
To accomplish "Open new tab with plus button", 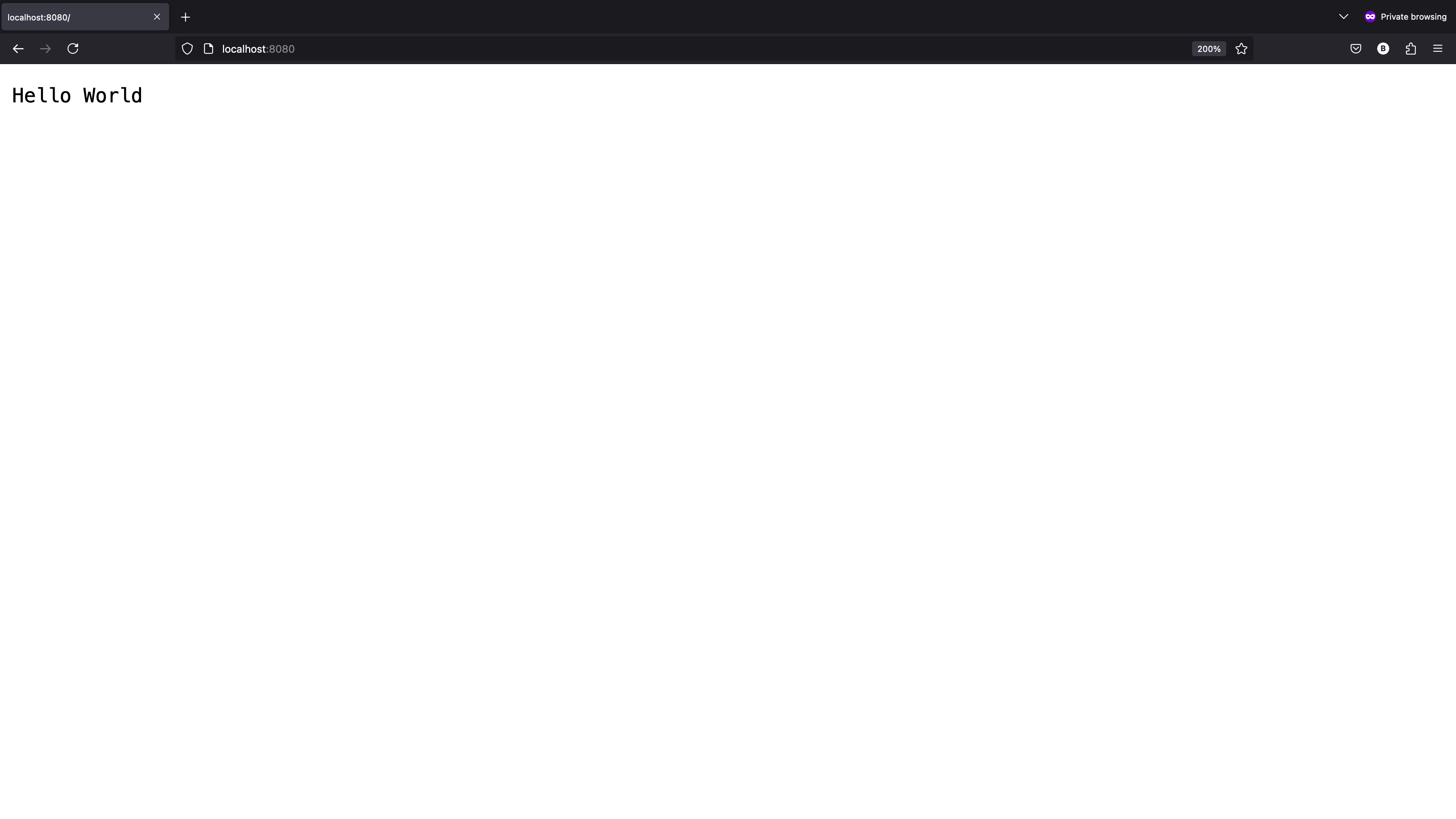I will [x=185, y=17].
